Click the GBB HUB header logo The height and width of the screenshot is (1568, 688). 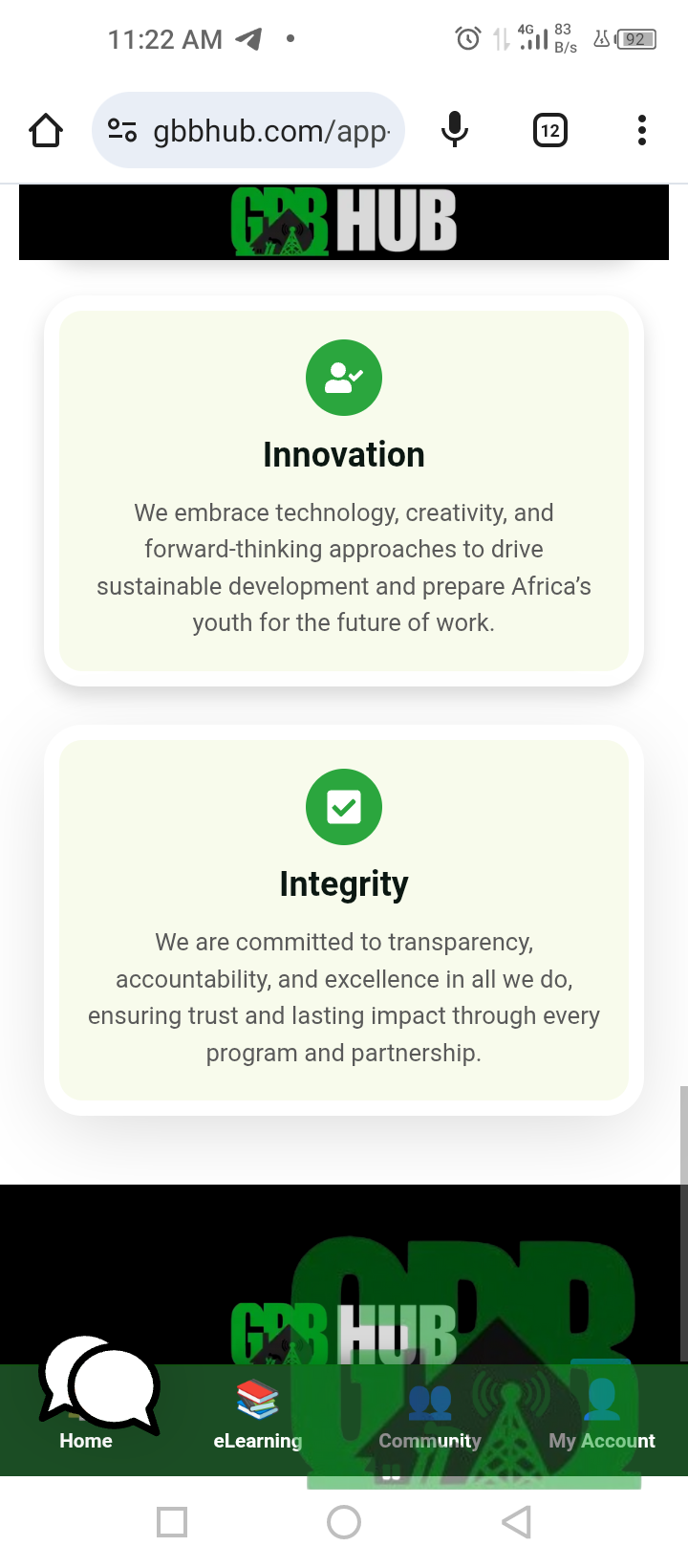344,222
